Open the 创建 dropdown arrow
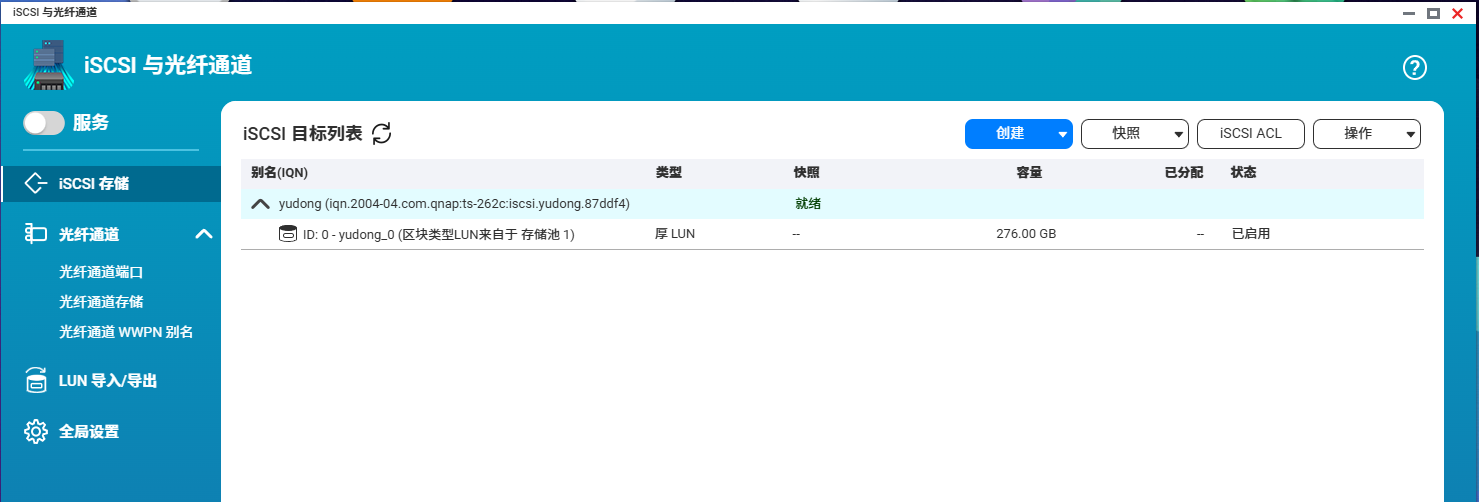The width and height of the screenshot is (1479, 502). 1064,134
